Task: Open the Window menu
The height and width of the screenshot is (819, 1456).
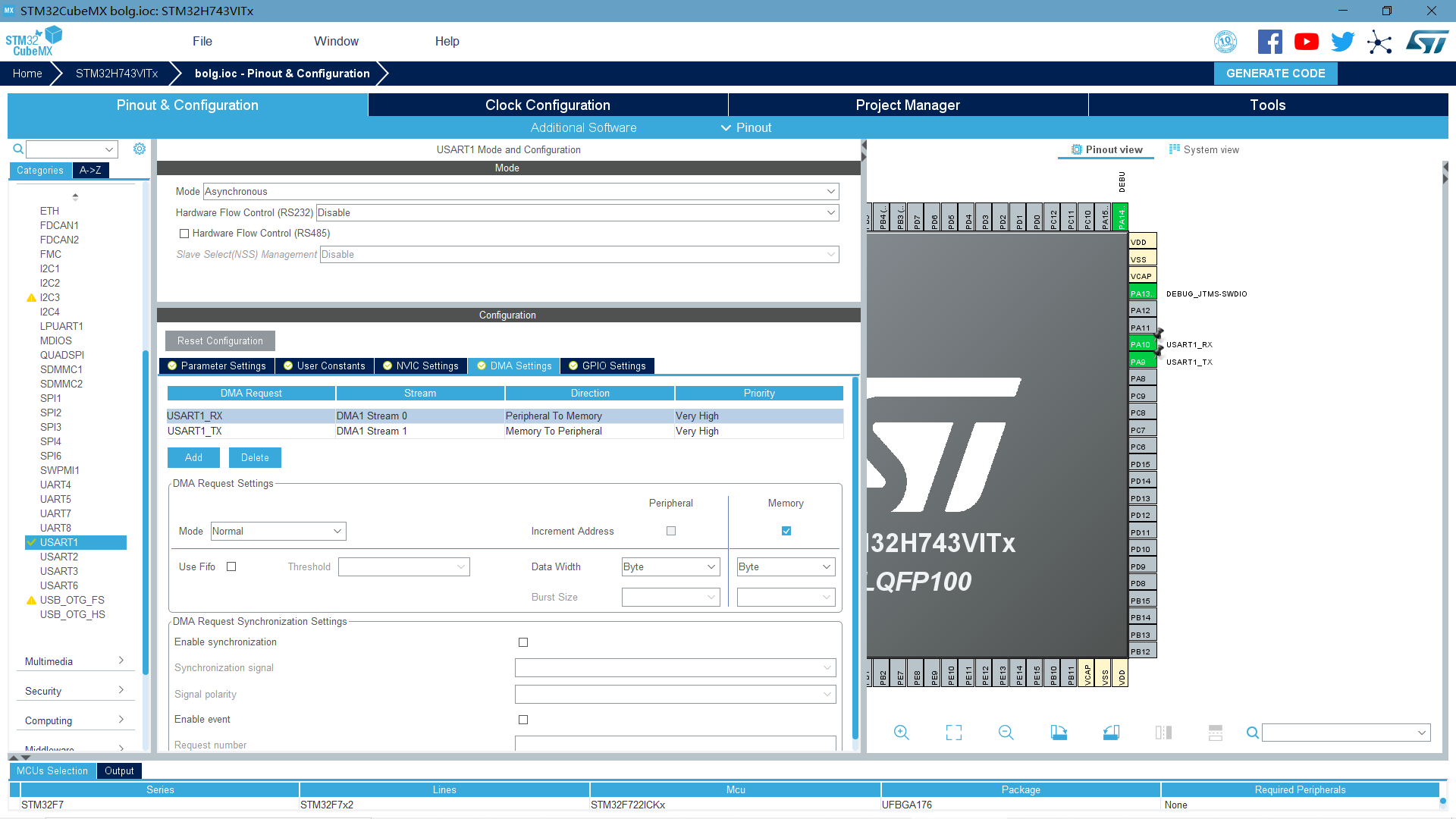Action: click(336, 41)
